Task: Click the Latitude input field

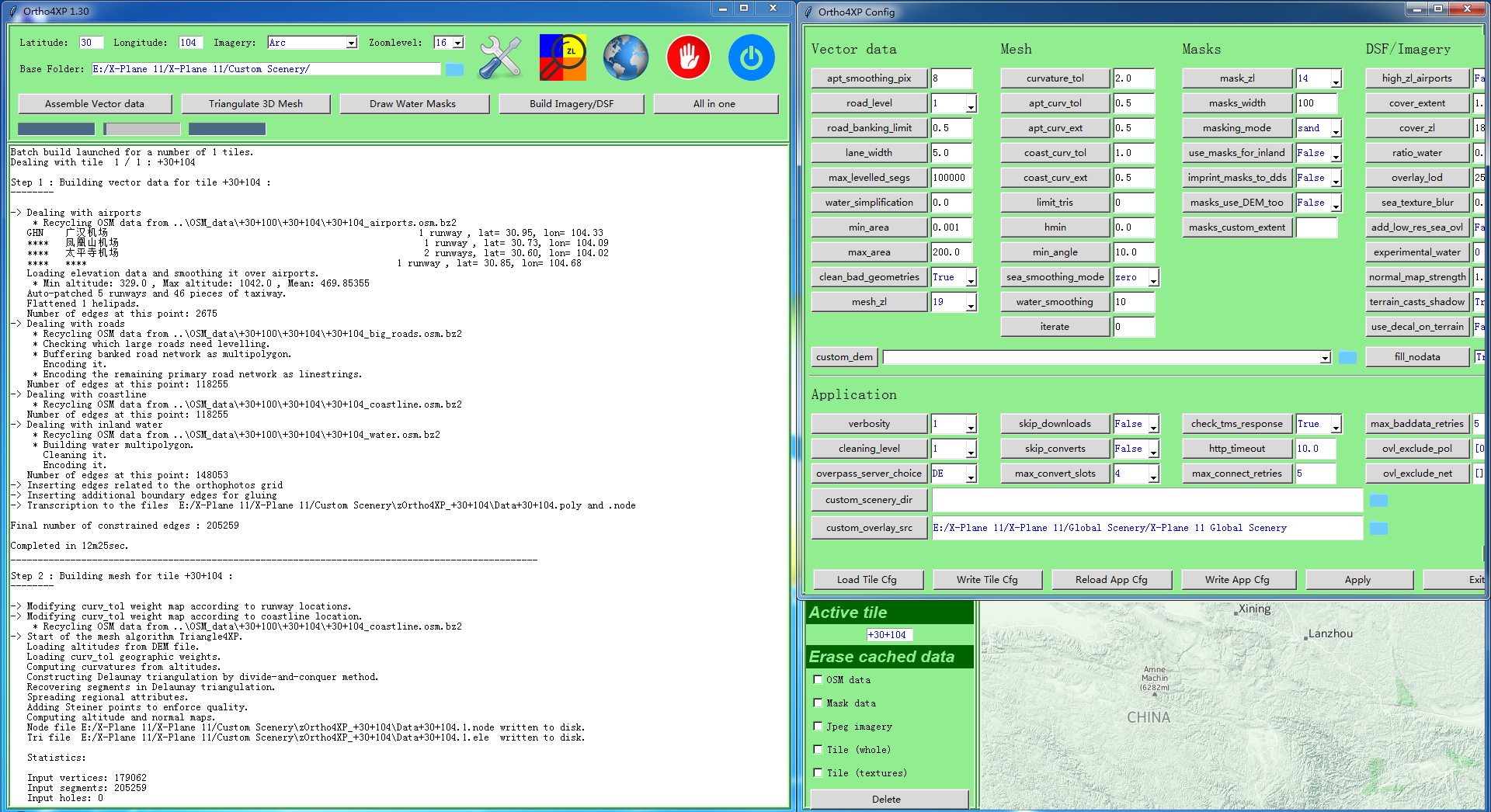Action: pos(91,43)
